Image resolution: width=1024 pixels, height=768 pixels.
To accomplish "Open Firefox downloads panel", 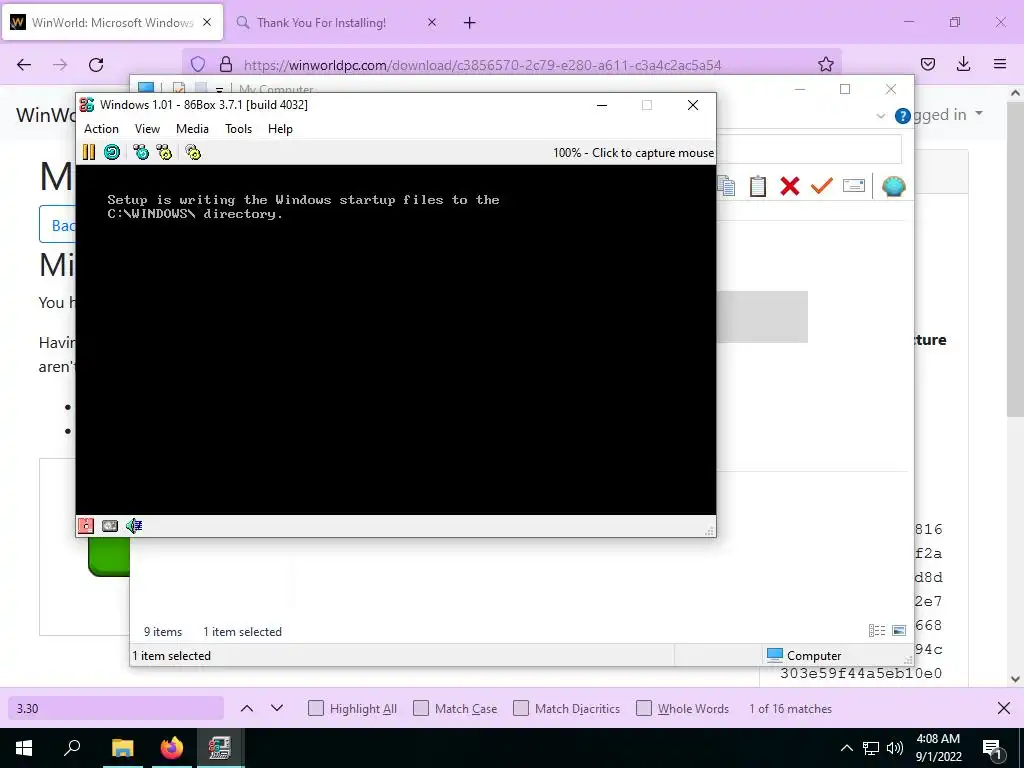I will click(963, 64).
